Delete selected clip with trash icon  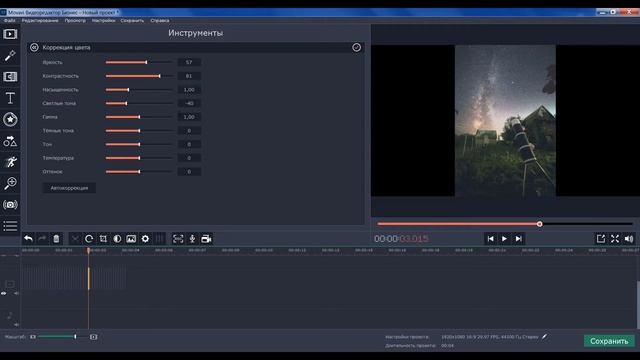[x=56, y=239]
